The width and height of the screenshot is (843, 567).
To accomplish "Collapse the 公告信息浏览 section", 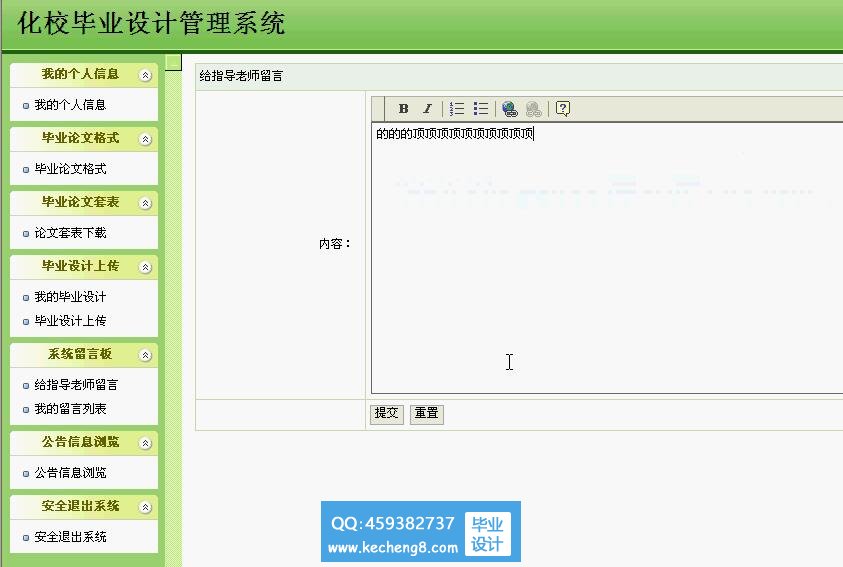I will [x=145, y=443].
